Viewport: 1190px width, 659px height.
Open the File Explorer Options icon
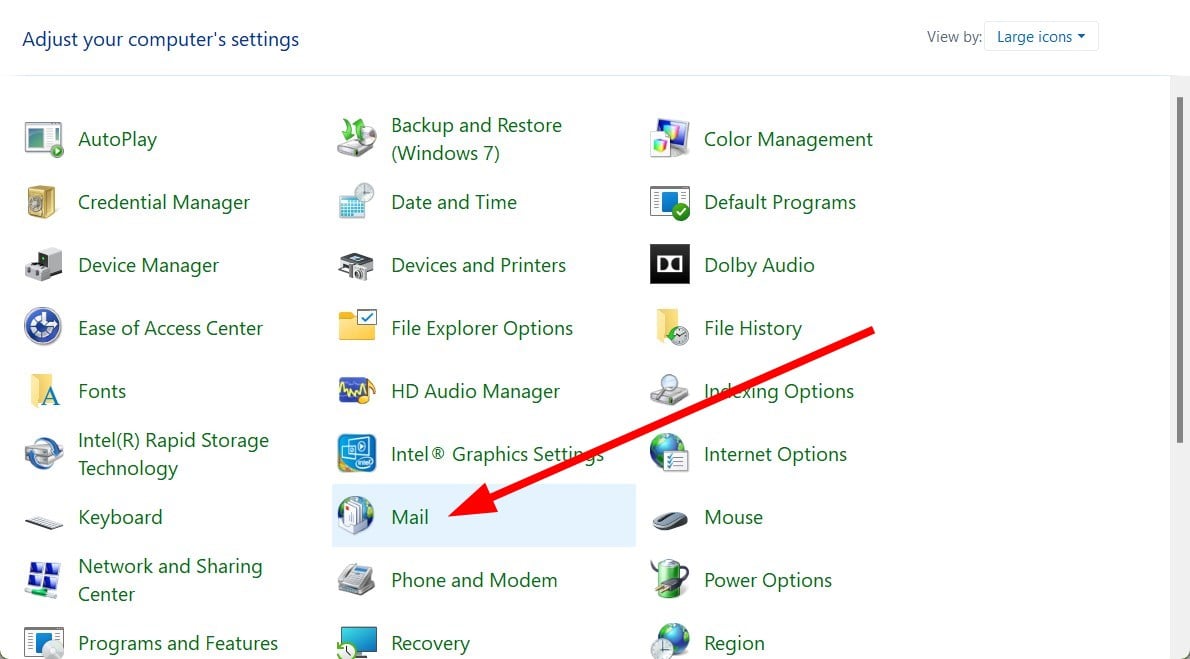(357, 327)
